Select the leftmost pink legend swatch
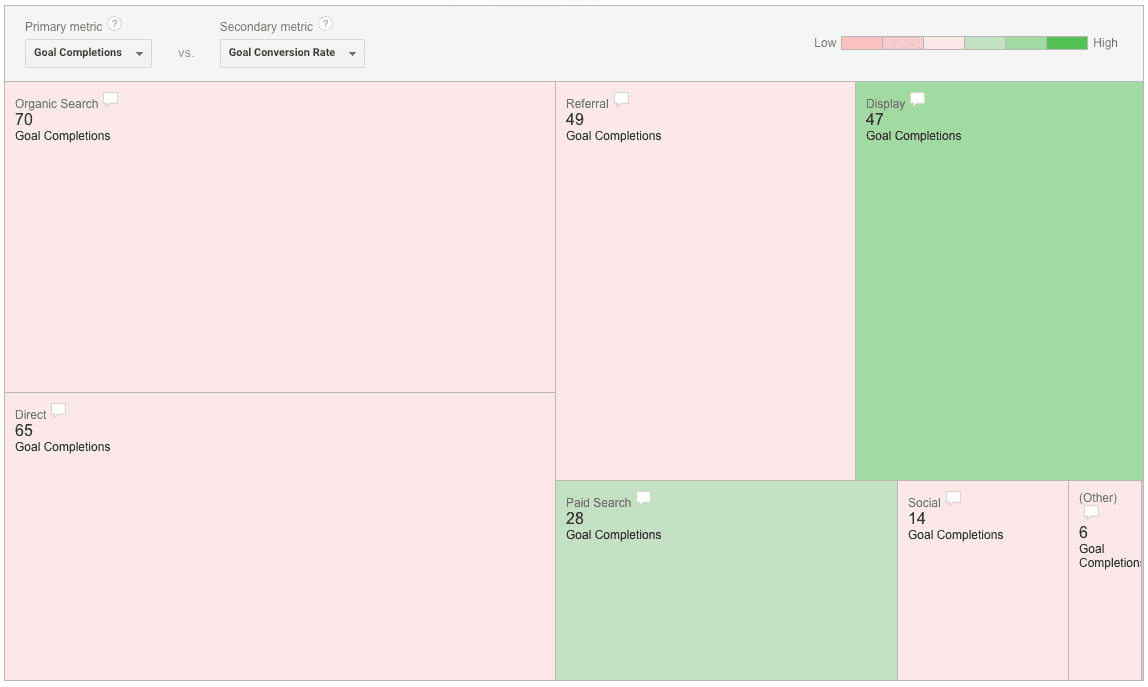The height and width of the screenshot is (687, 1148). point(862,43)
